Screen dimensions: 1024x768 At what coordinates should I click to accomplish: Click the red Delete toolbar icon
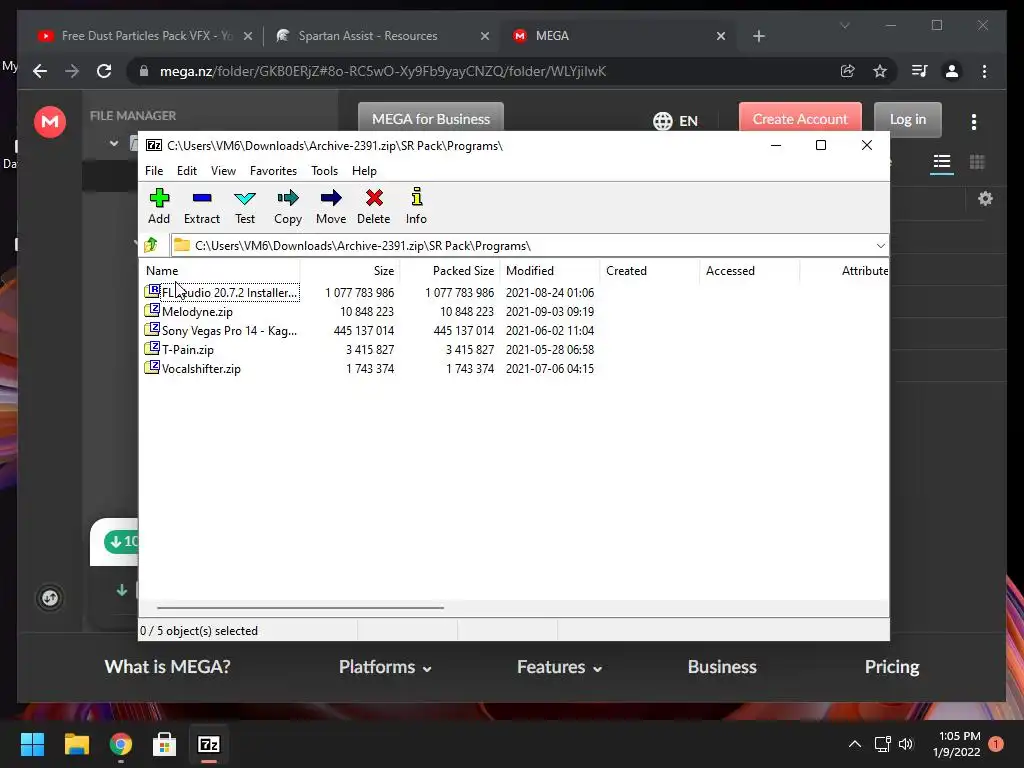coord(374,197)
